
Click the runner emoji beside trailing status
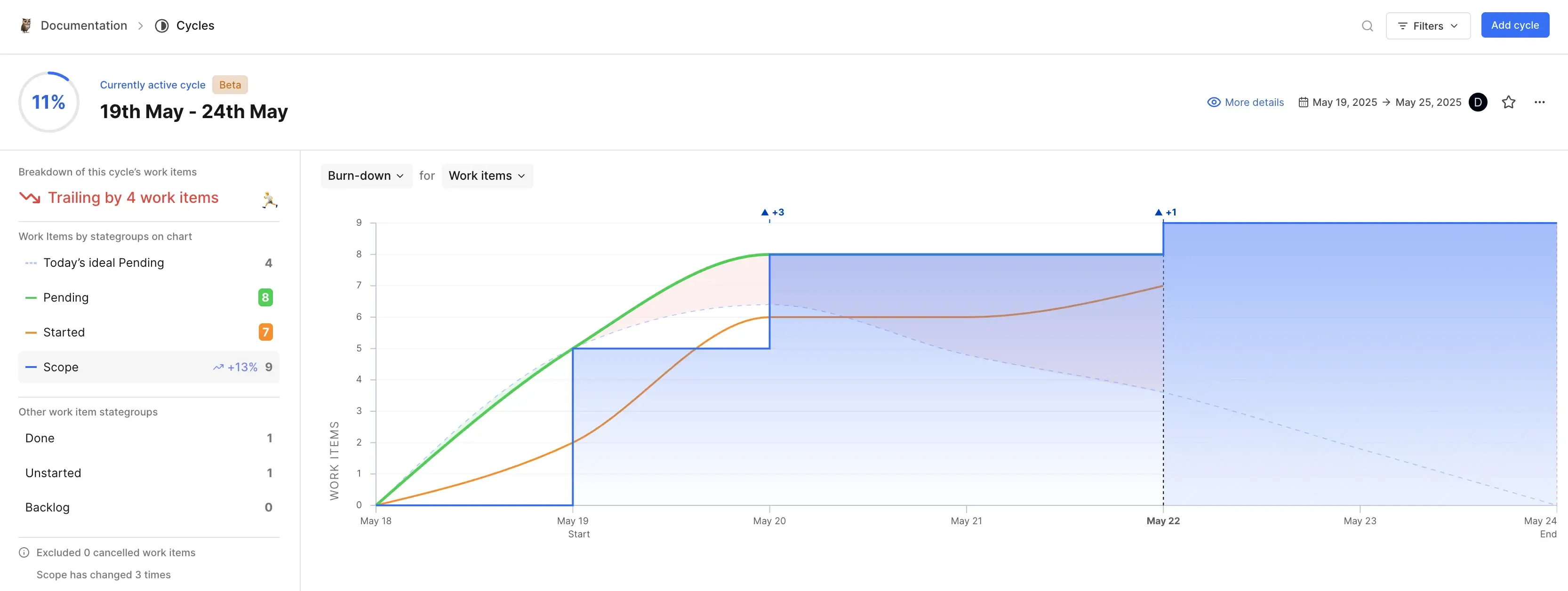click(x=270, y=199)
